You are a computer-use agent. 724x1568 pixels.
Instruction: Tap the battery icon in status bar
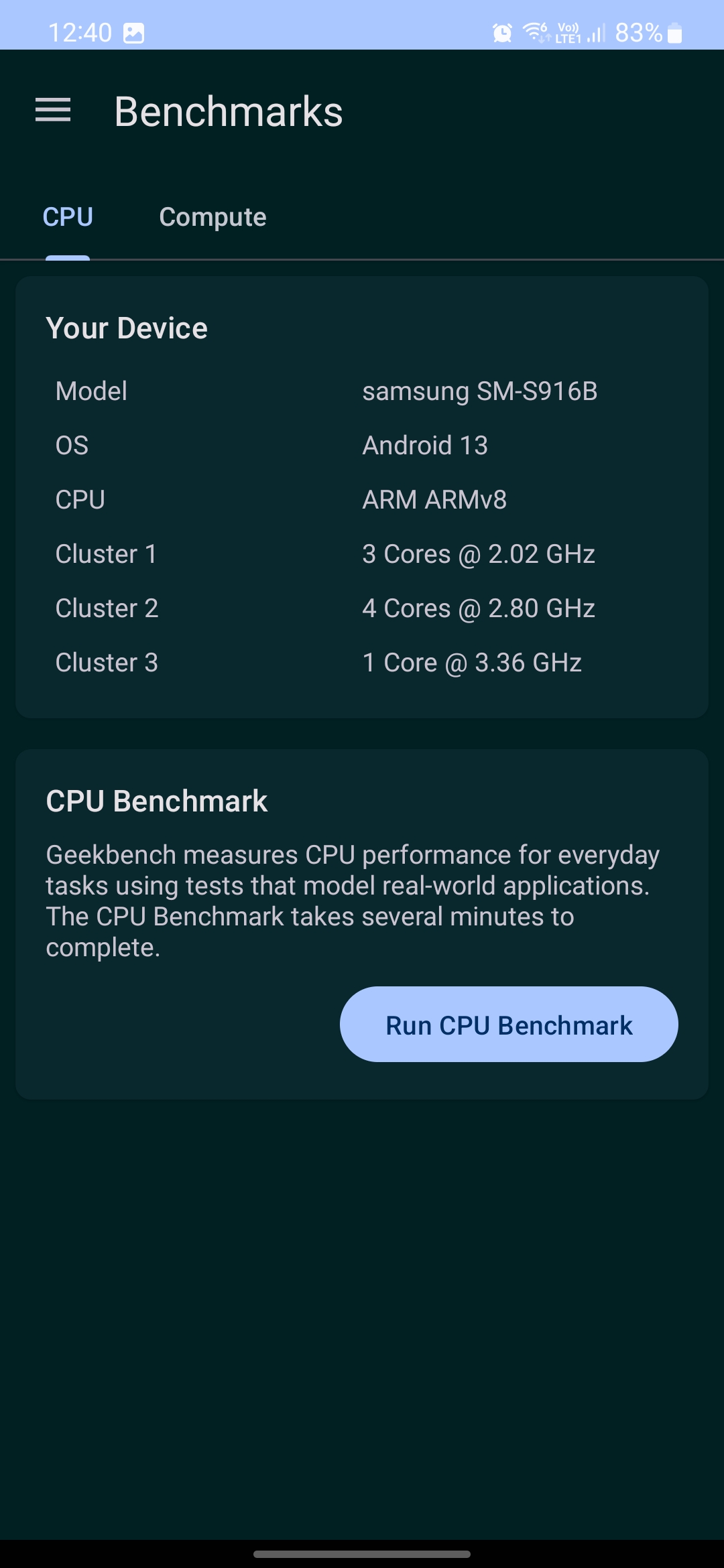[x=675, y=33]
